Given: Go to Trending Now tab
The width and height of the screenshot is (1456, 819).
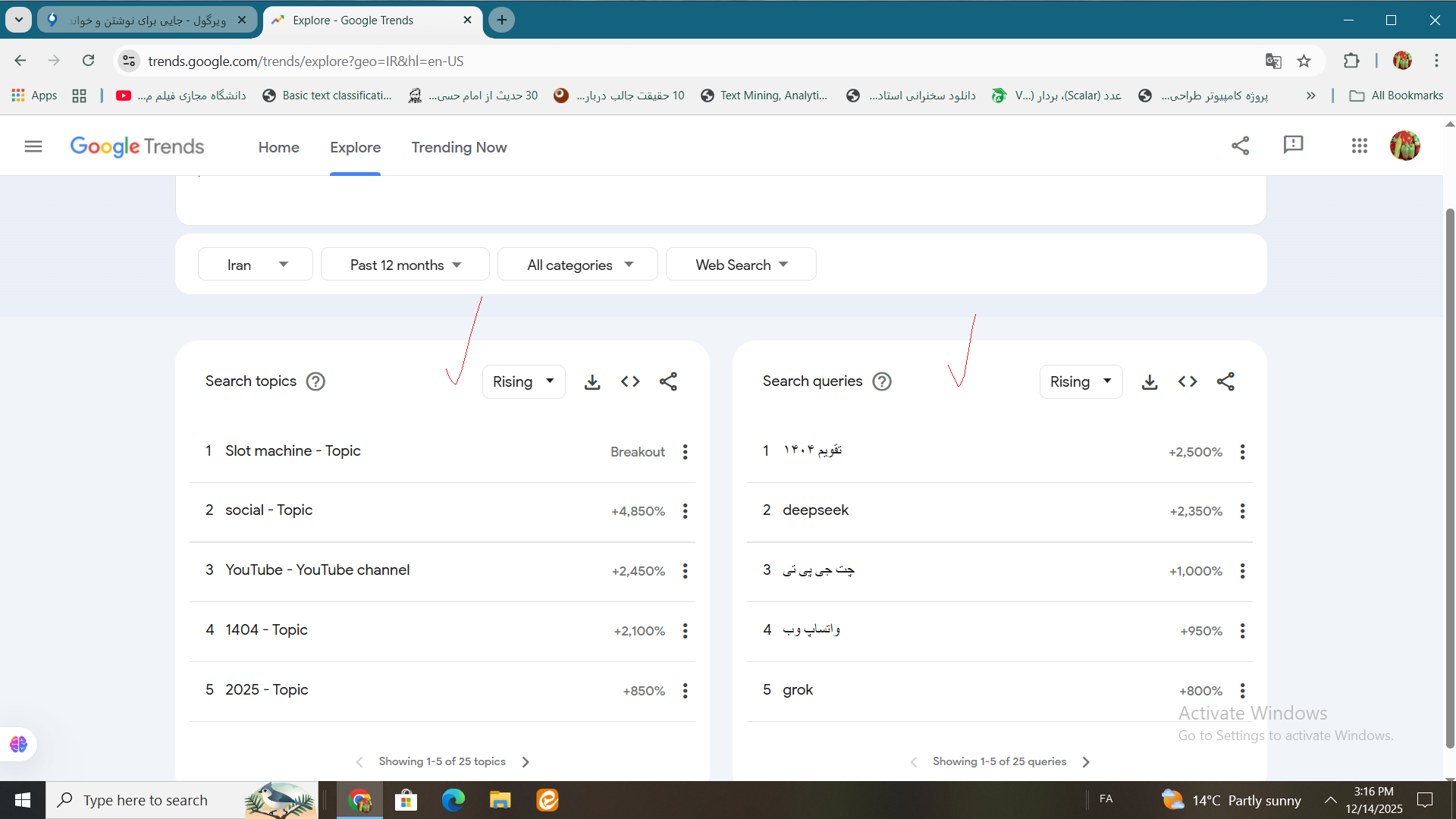Looking at the screenshot, I should point(459,148).
